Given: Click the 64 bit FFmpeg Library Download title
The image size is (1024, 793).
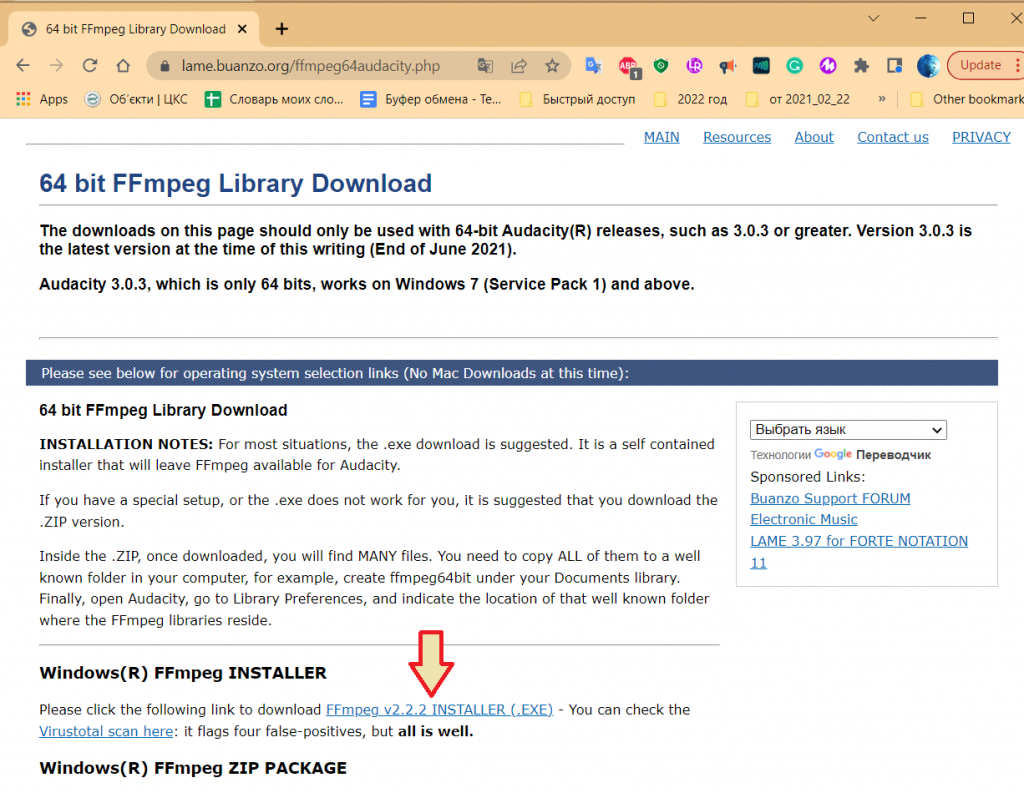Looking at the screenshot, I should click(235, 184).
